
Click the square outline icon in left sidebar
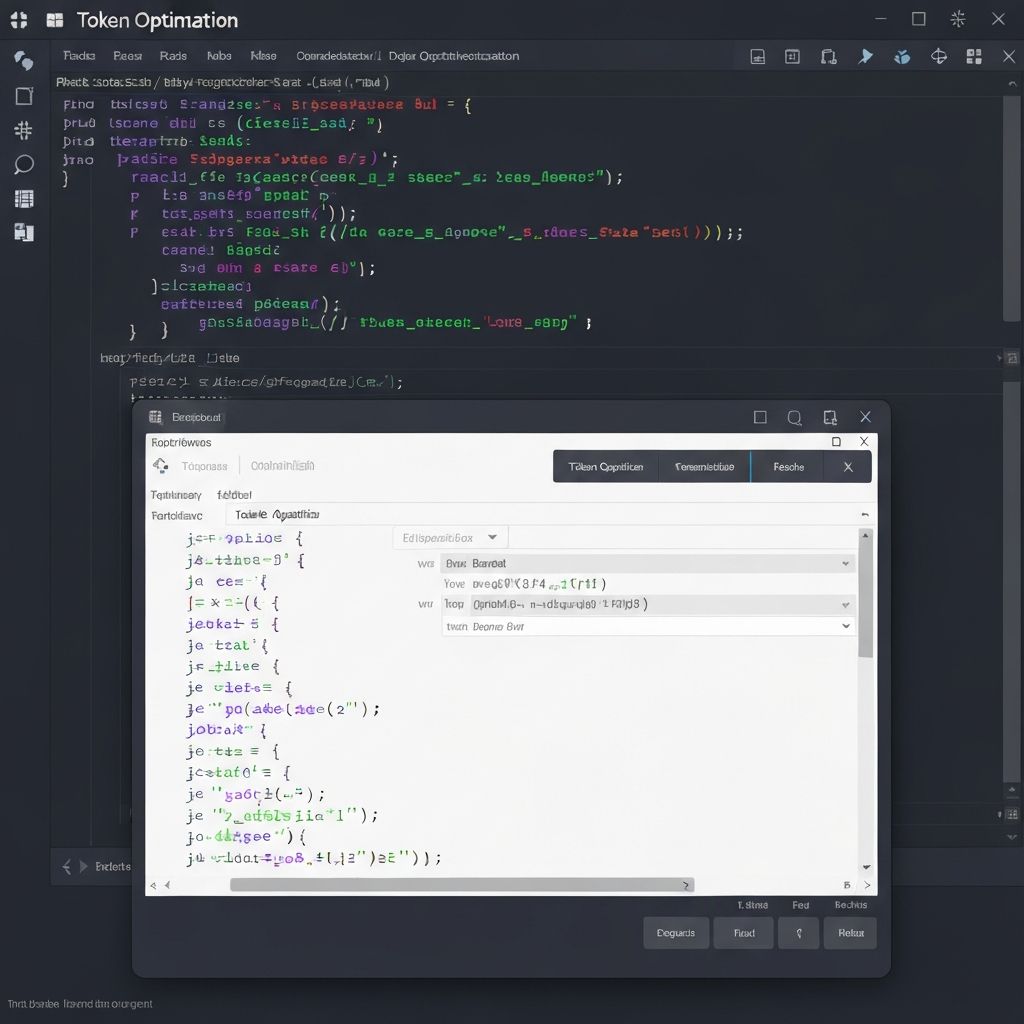[24, 96]
